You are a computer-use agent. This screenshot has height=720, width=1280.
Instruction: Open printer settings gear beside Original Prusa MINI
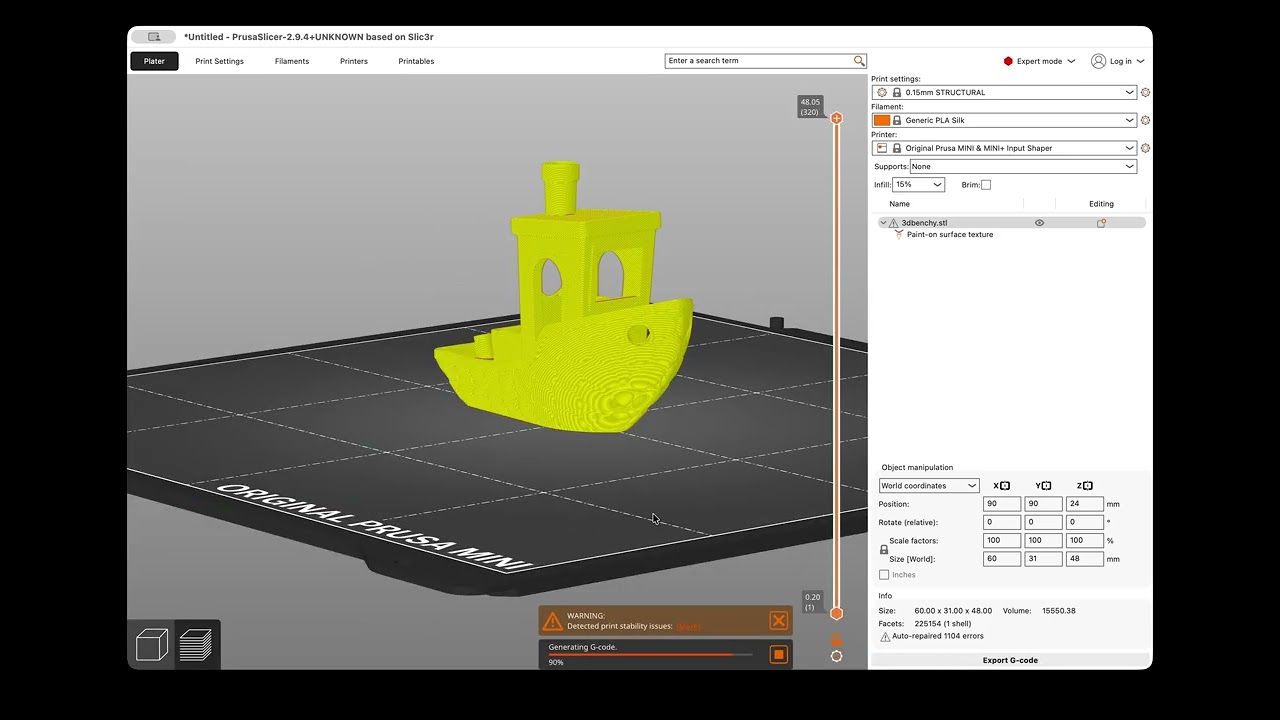coord(1145,148)
